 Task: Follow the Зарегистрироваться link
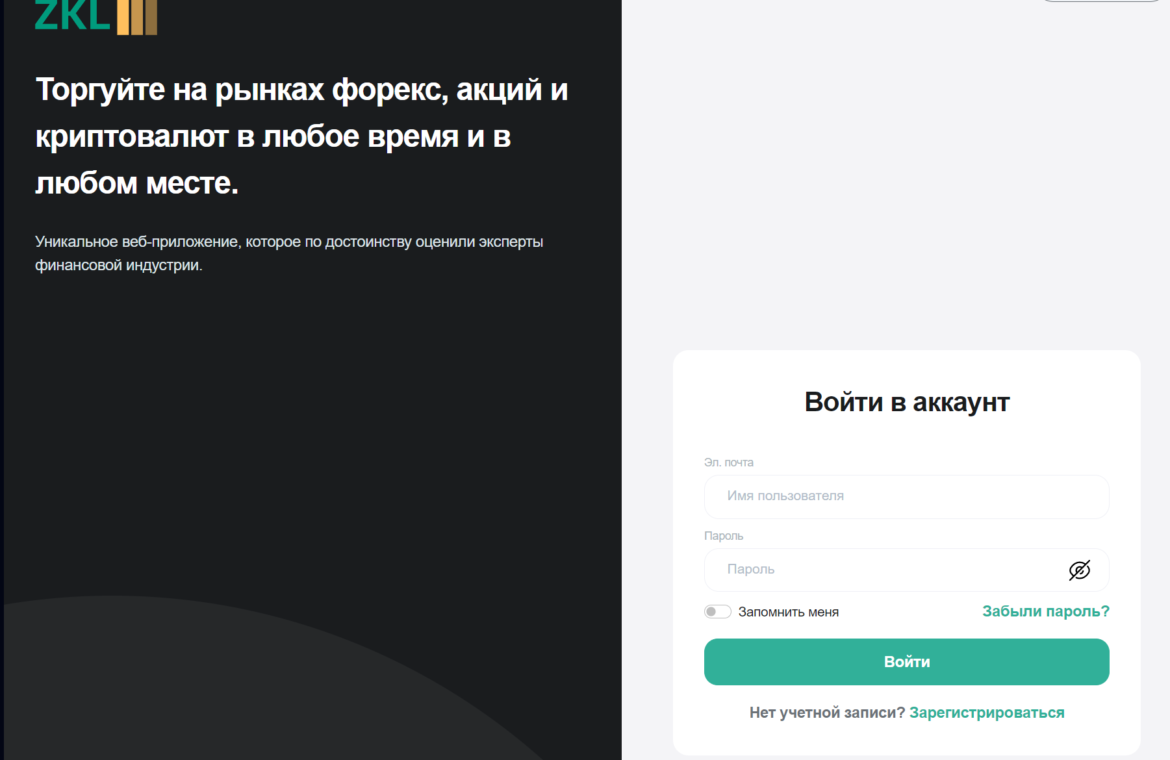(x=986, y=713)
